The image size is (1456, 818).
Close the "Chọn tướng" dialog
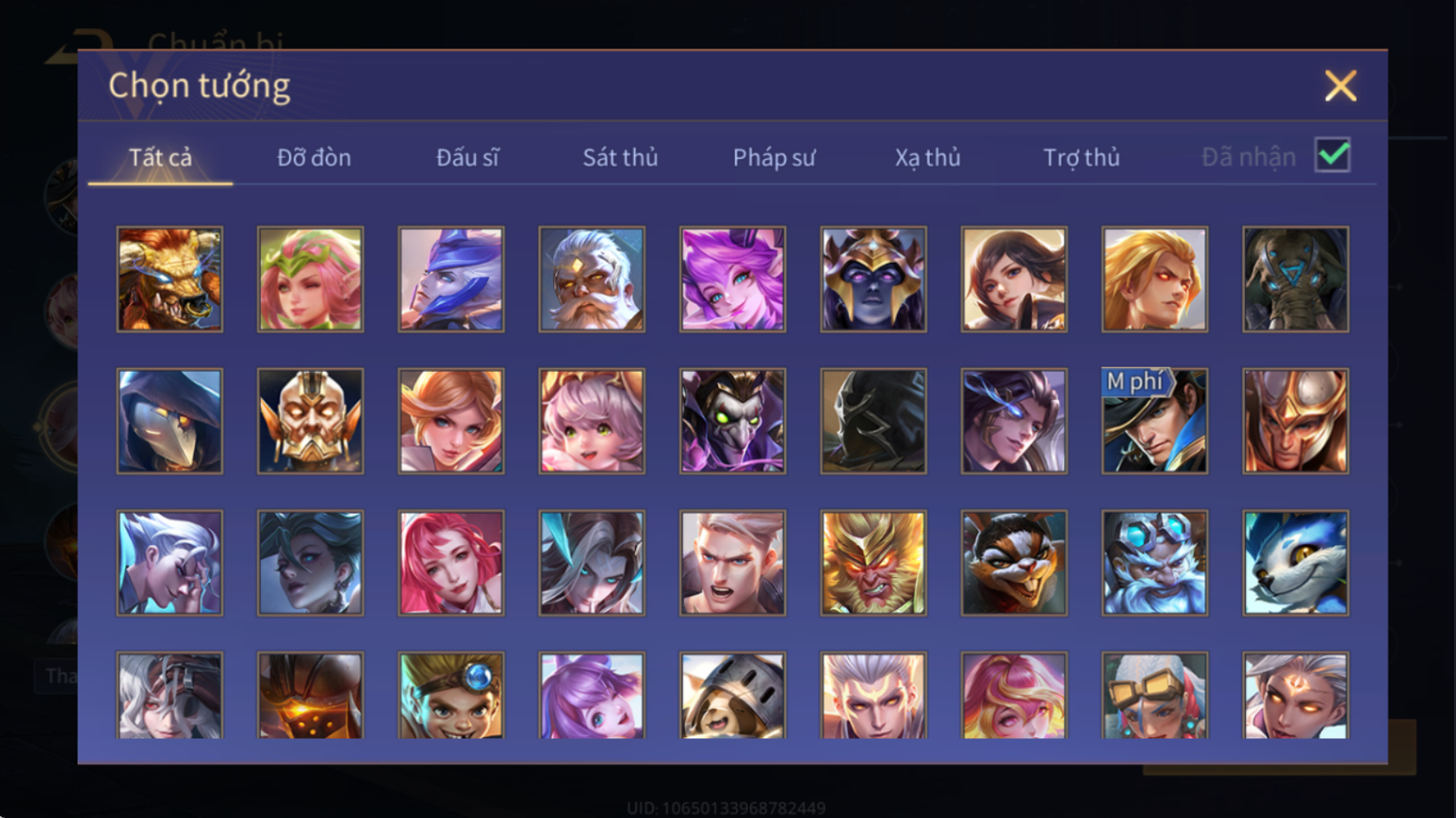[x=1340, y=86]
